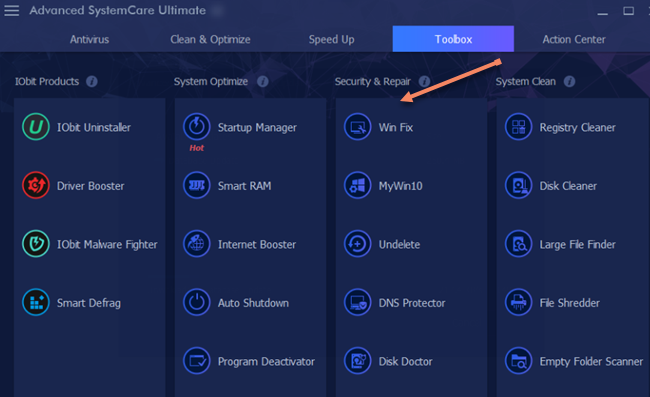The height and width of the screenshot is (397, 650).
Task: Click the IObit Malware Fighter icon
Action: click(36, 244)
